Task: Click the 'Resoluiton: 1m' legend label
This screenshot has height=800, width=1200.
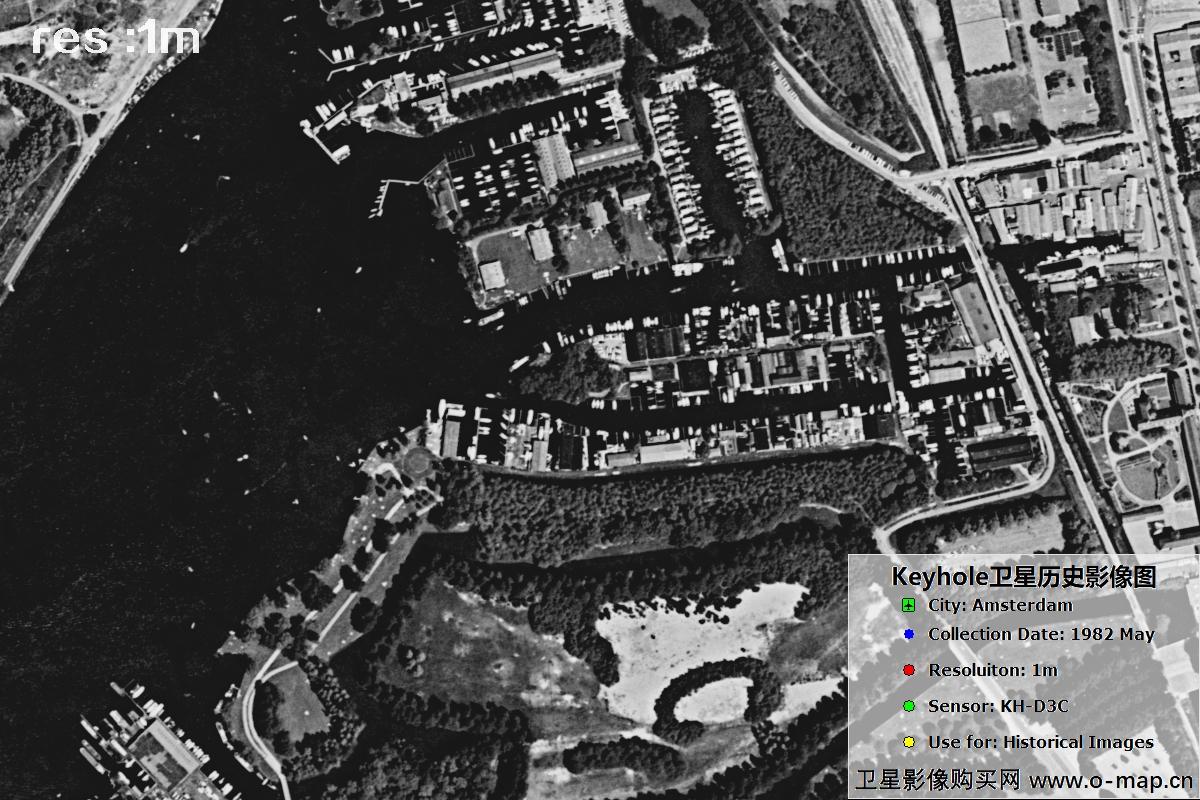Action: pyautogui.click(x=992, y=670)
